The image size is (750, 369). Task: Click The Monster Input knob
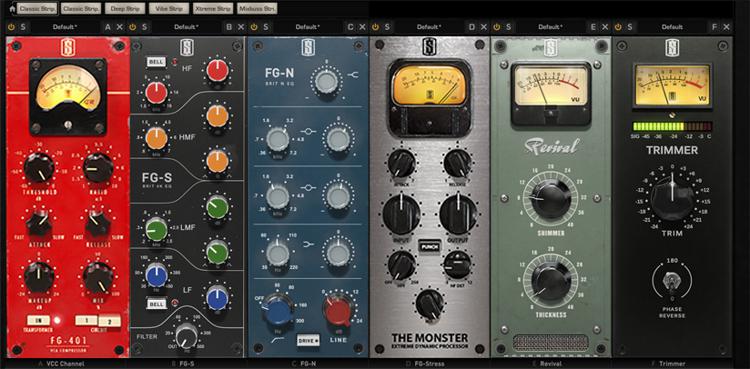(x=402, y=214)
